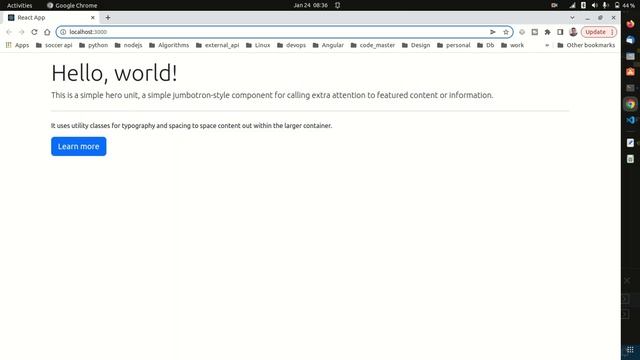Viewport: 640px width, 360px height.
Task: Click the Learn more button
Action: [x=79, y=146]
